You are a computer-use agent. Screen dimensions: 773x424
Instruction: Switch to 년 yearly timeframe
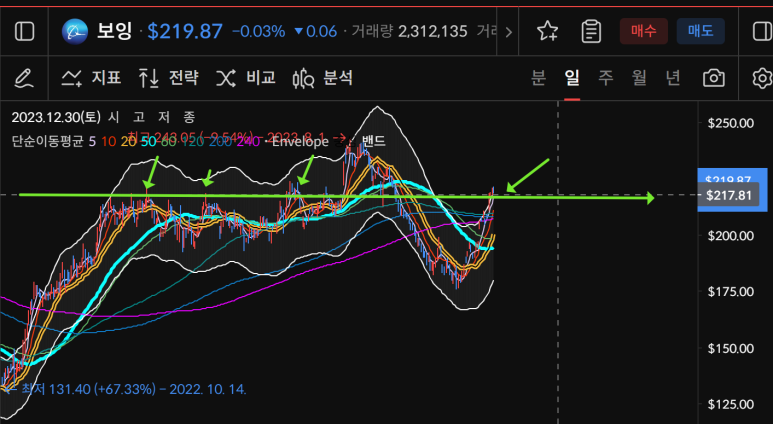[x=673, y=77]
